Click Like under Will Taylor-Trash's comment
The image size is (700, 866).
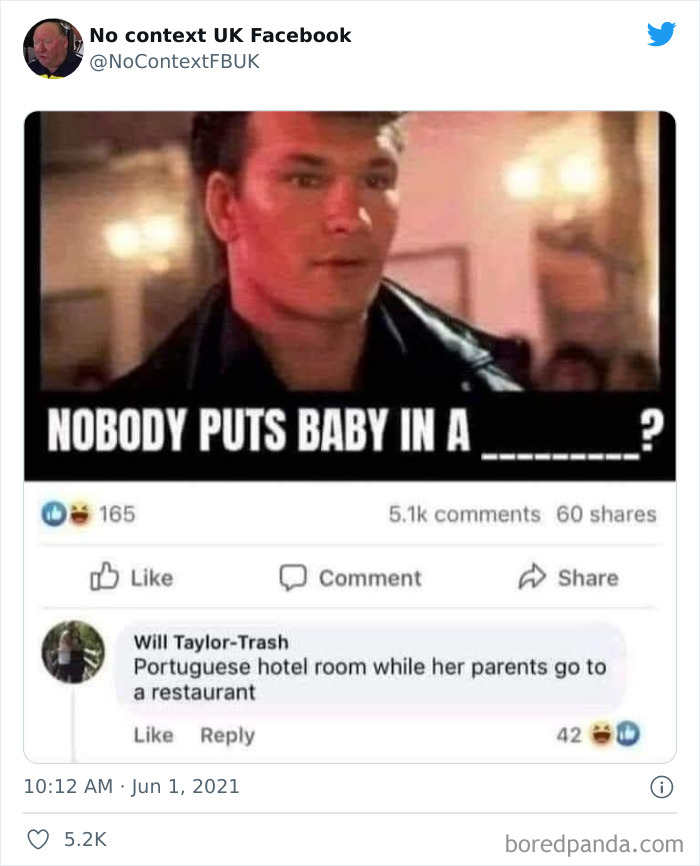[152, 735]
